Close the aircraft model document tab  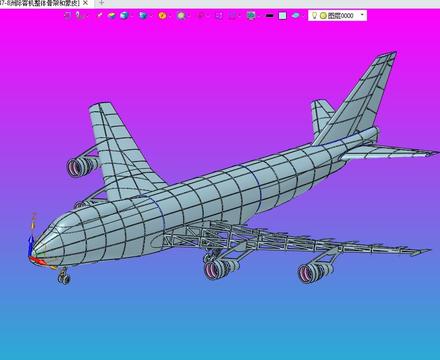tap(85, 3)
